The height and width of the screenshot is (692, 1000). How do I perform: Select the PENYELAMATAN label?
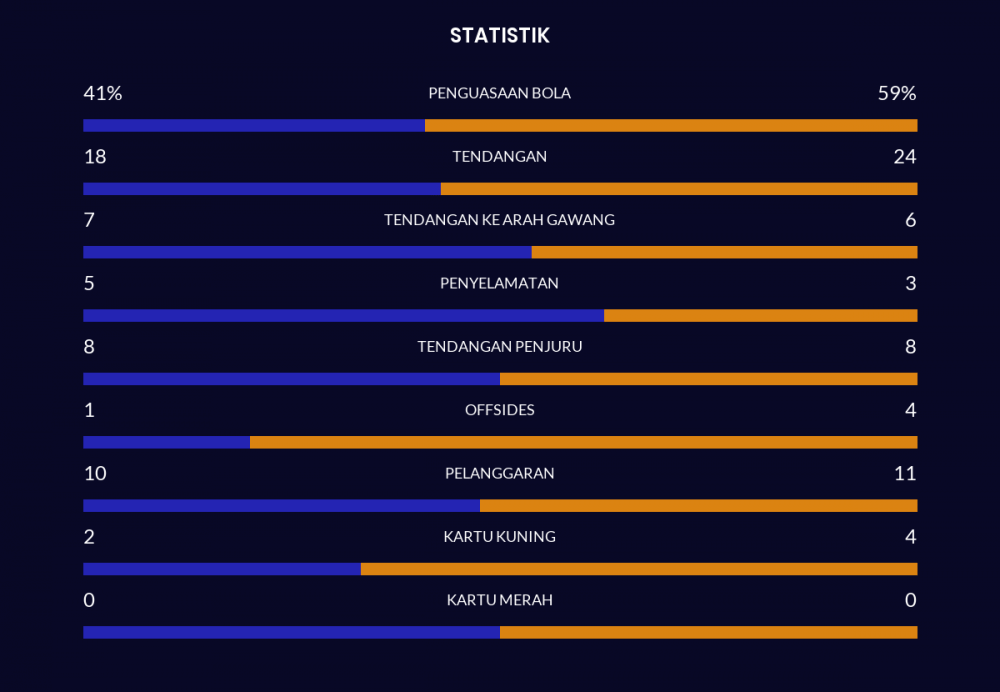tap(499, 283)
